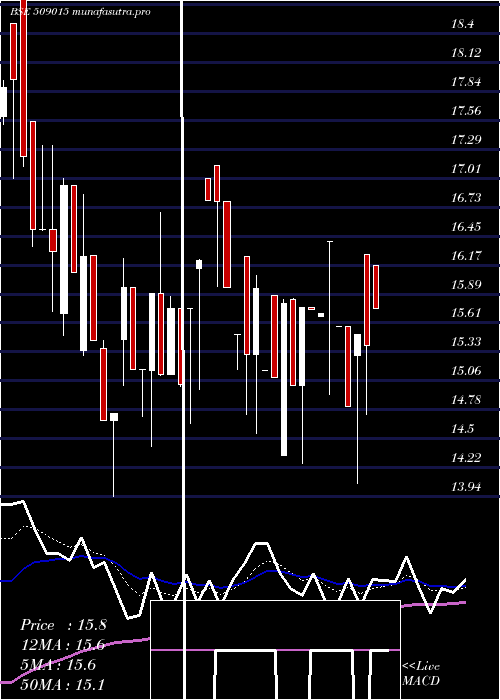The image size is (500, 700).
Task: Click the tall white candle with lowest body near 14.3
Action: (x=284, y=379)
